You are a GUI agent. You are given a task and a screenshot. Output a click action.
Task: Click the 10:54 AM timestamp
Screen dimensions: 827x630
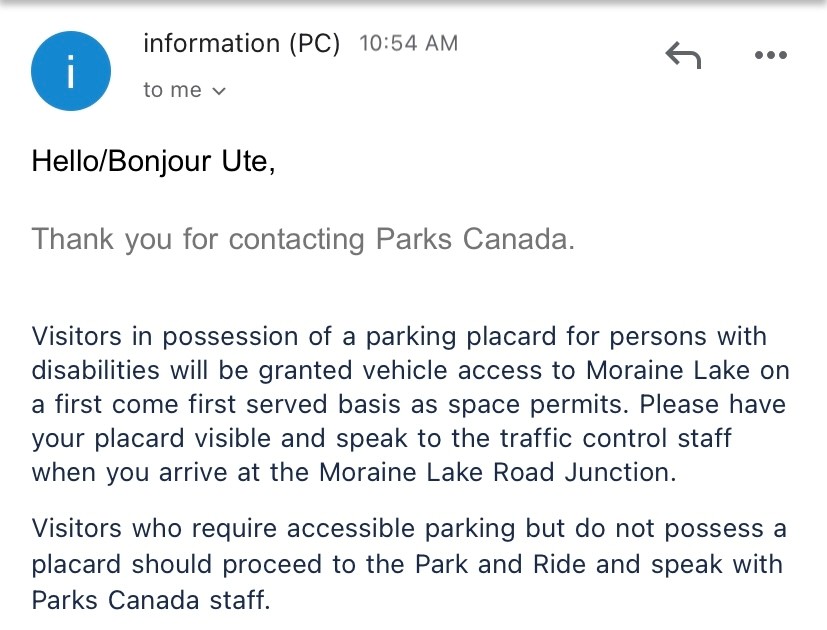(x=407, y=44)
